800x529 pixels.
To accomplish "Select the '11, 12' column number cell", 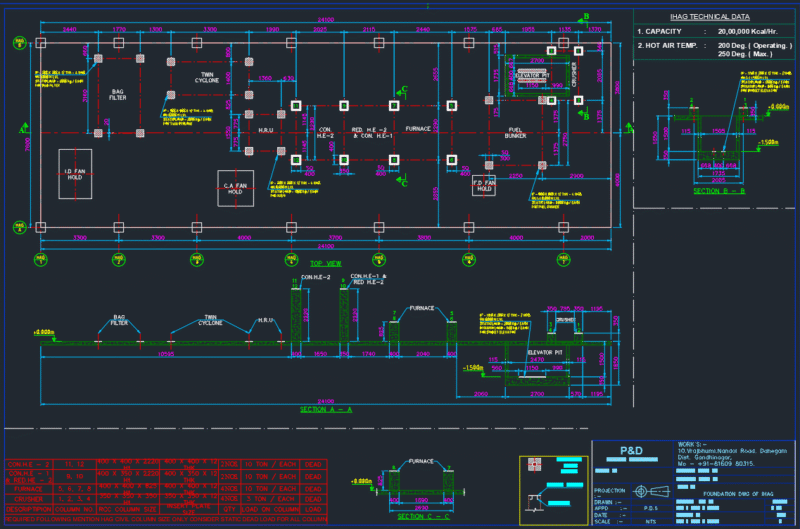I will point(74,464).
